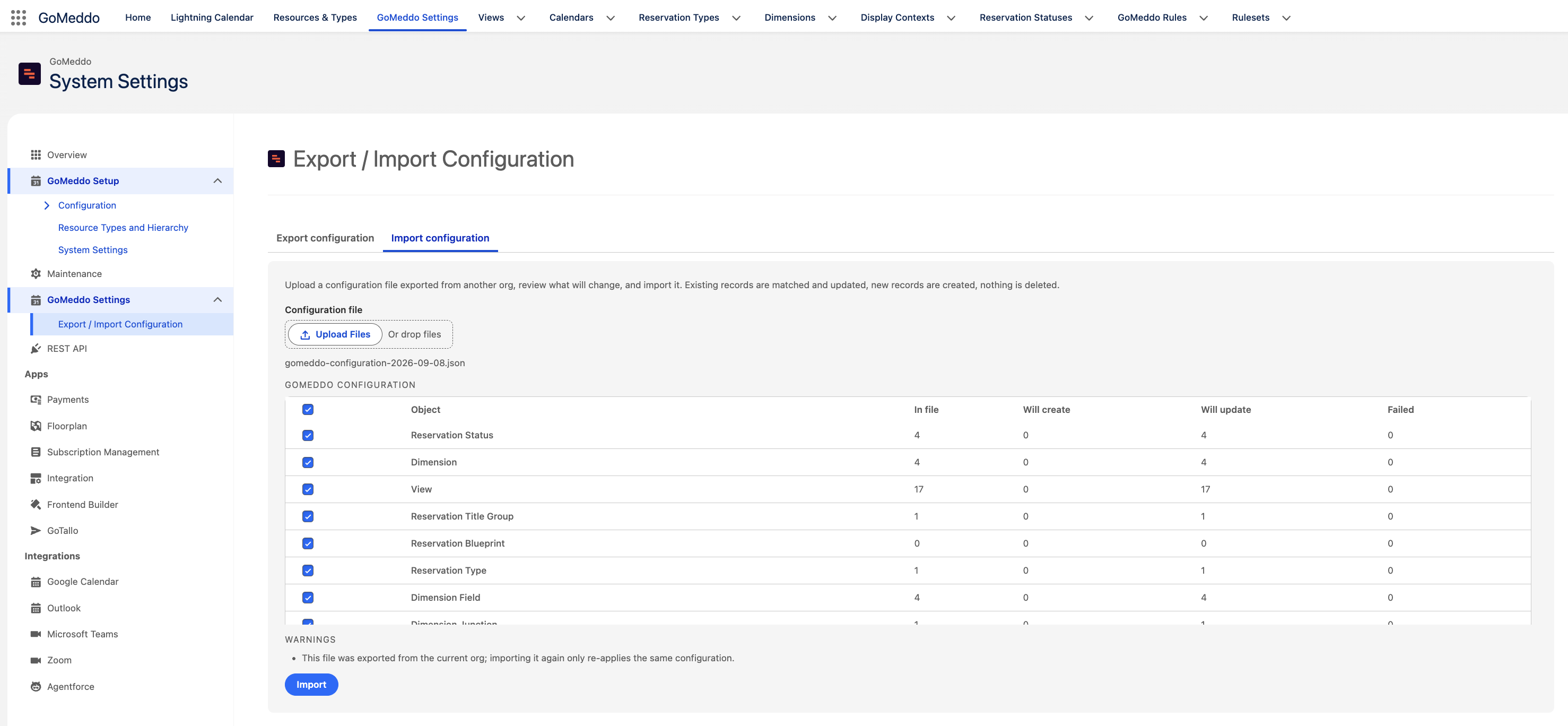
Task: Click the Upload Files button
Action: [x=335, y=334]
